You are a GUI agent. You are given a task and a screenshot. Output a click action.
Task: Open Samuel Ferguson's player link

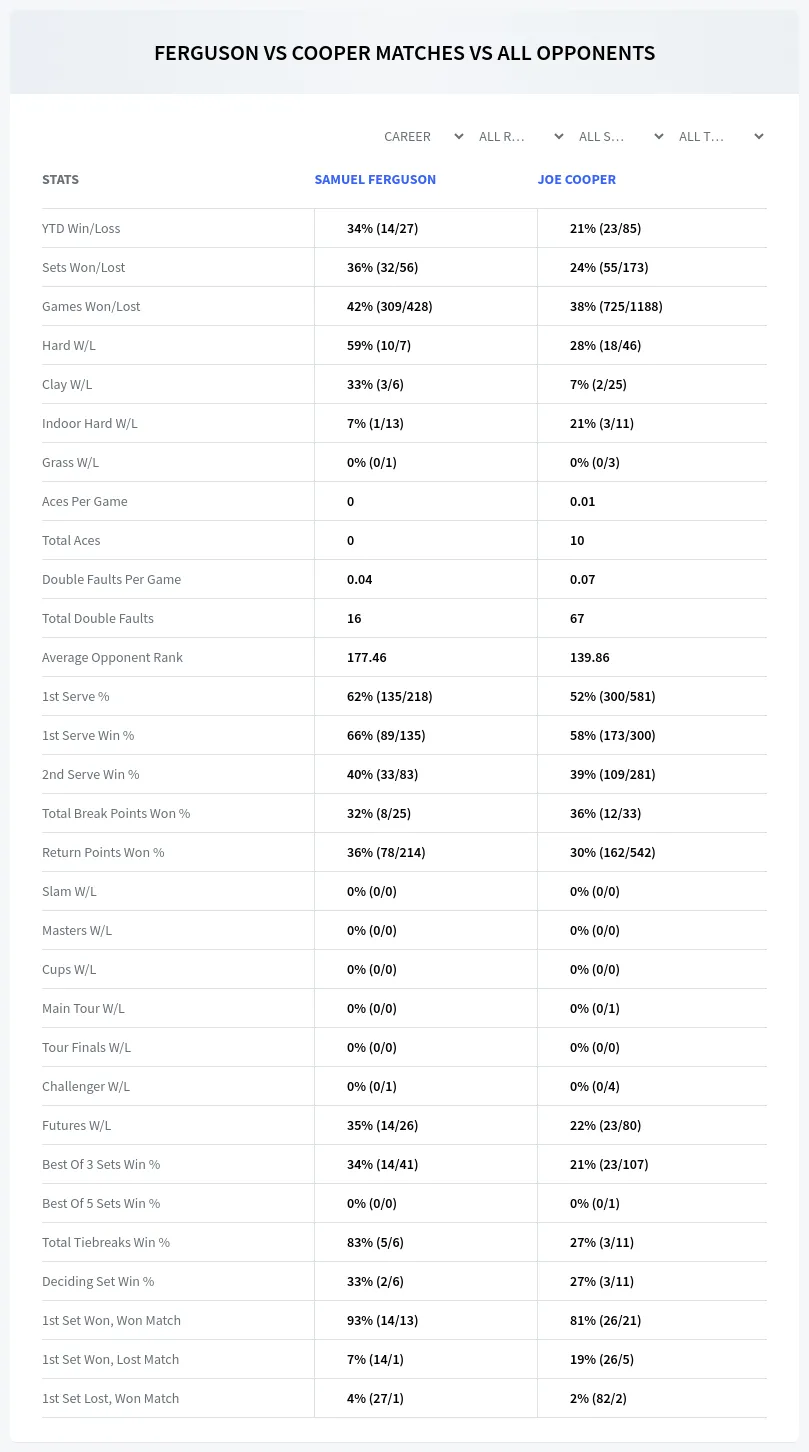[x=375, y=179]
